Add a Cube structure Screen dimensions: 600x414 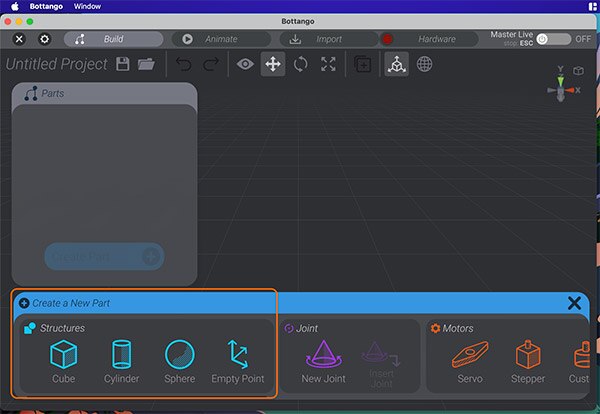[64, 358]
